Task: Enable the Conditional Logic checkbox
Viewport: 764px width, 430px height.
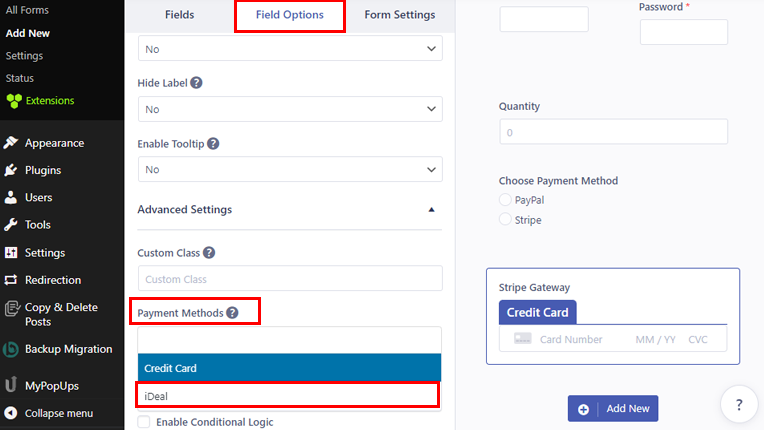Action: (144, 422)
